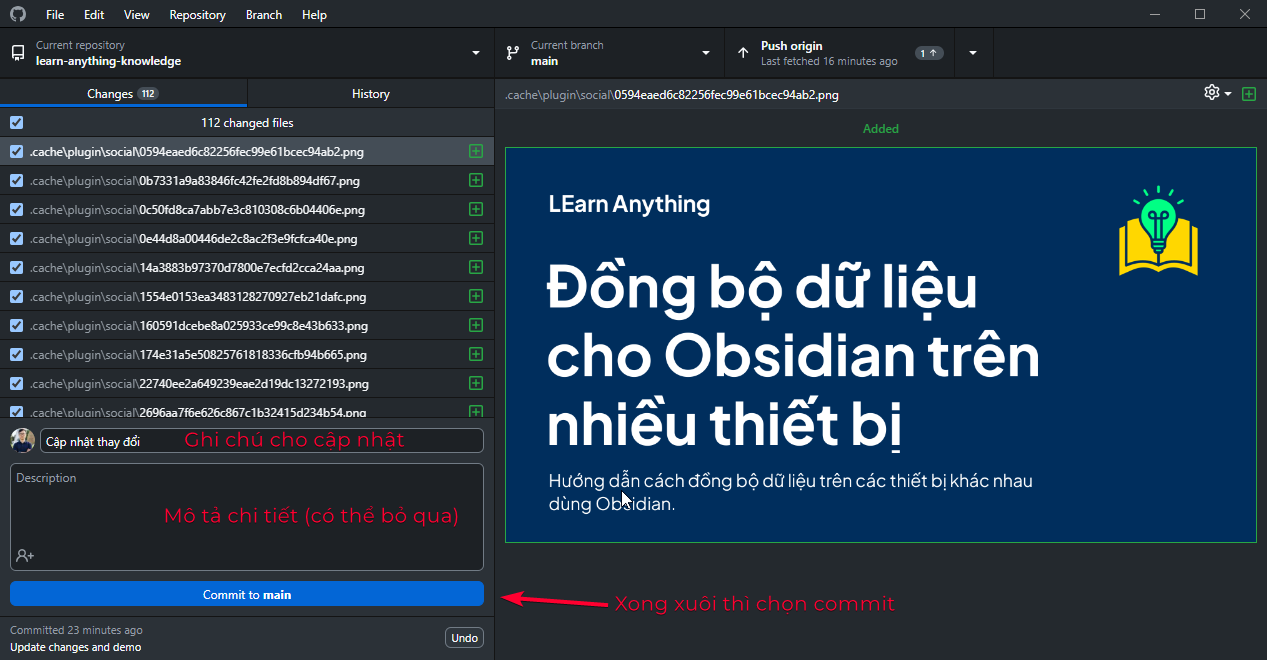Uncheck file 14a3883b97370d7800e7ecfd2cca24aa.png
Image resolution: width=1267 pixels, height=660 pixels.
16,267
